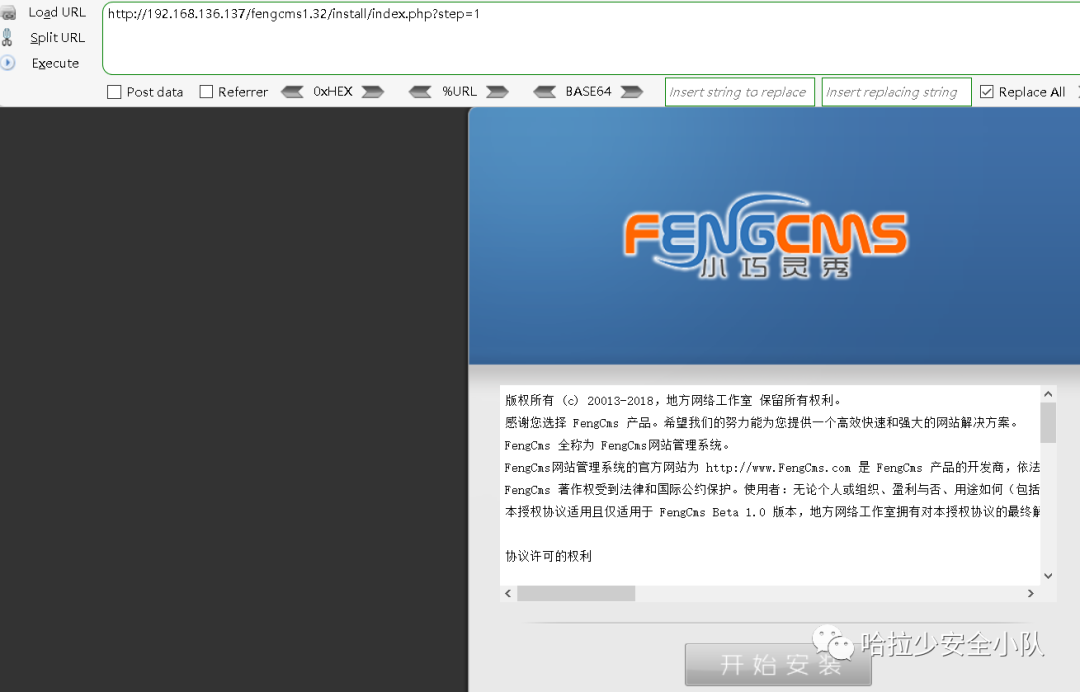Click the Split URL icon
This screenshot has height=692, width=1080.
click(x=7, y=38)
